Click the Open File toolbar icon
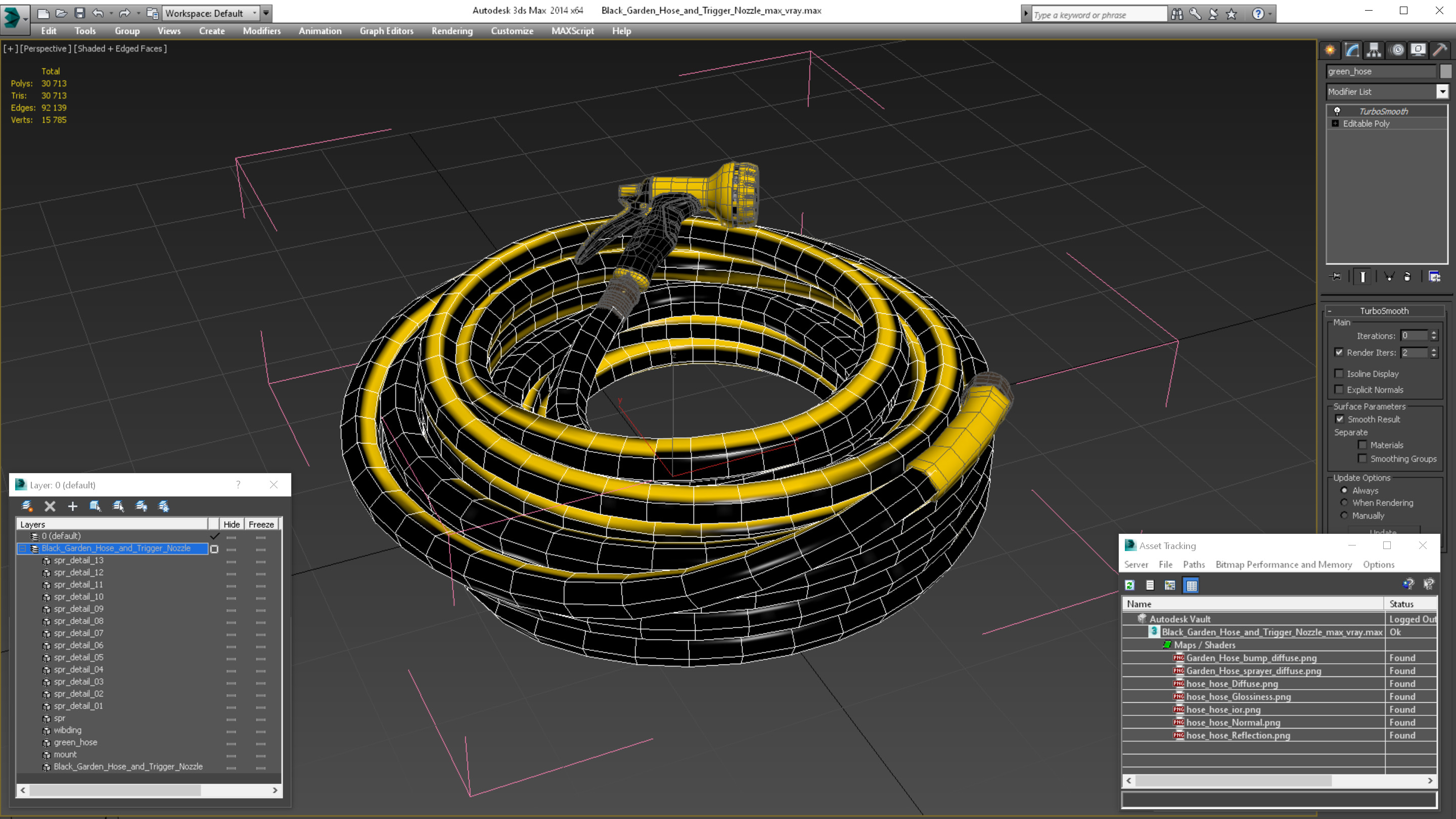The width and height of the screenshot is (1456, 819). pos(62,13)
